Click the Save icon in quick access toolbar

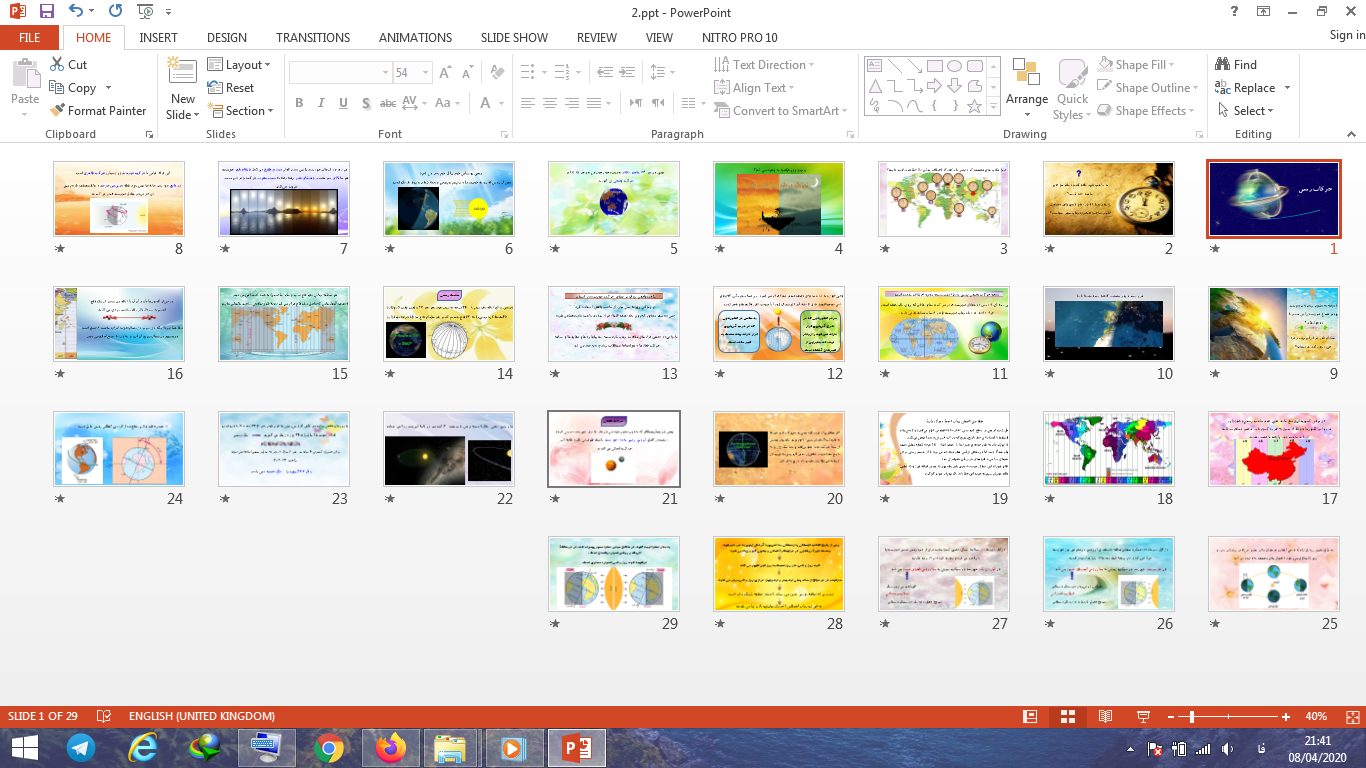47,12
